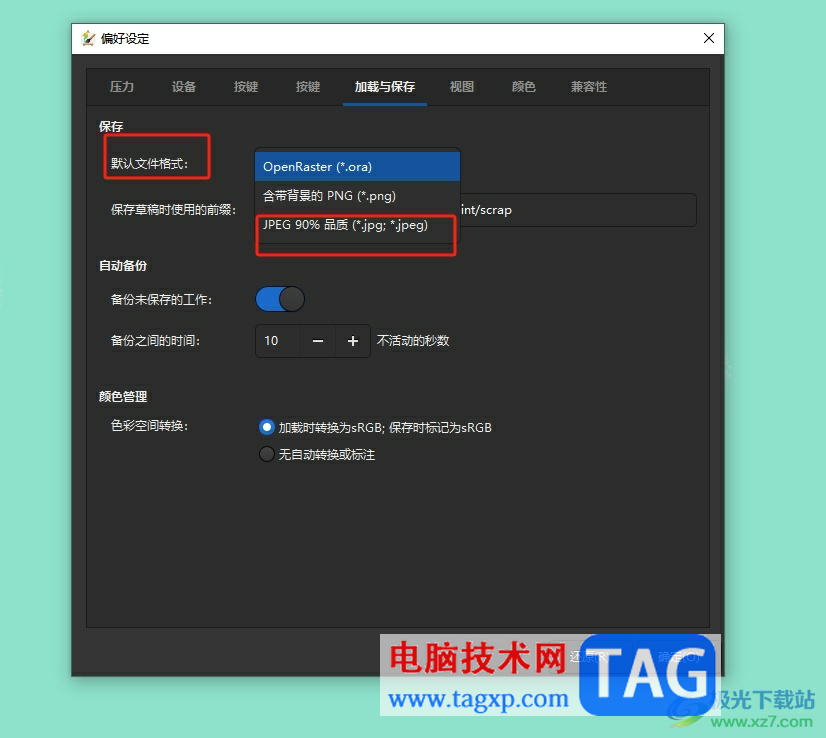826x738 pixels.
Task: Close the 偏好设定 dialog
Action: click(709, 38)
